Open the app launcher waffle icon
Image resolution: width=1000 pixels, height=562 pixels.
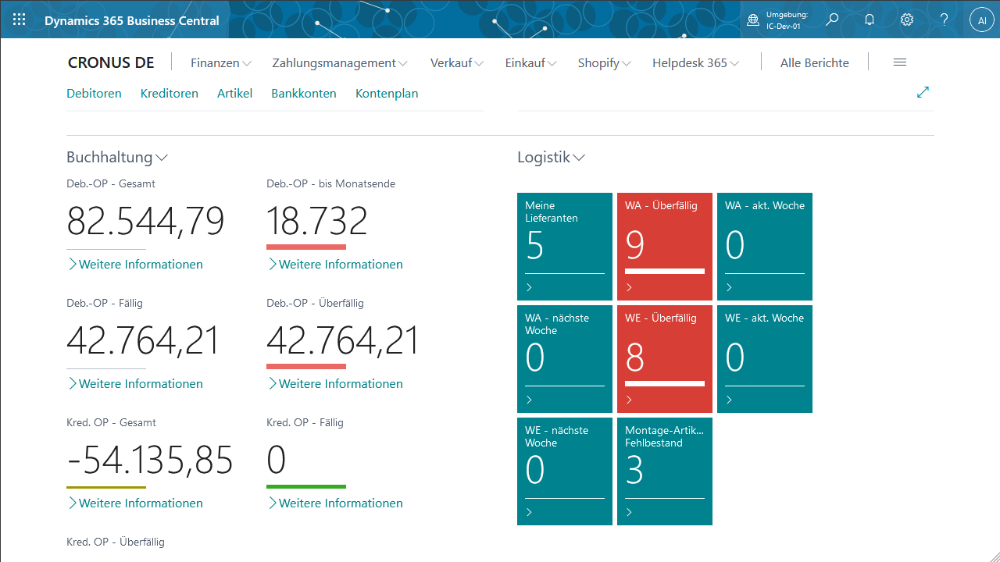click(x=19, y=20)
